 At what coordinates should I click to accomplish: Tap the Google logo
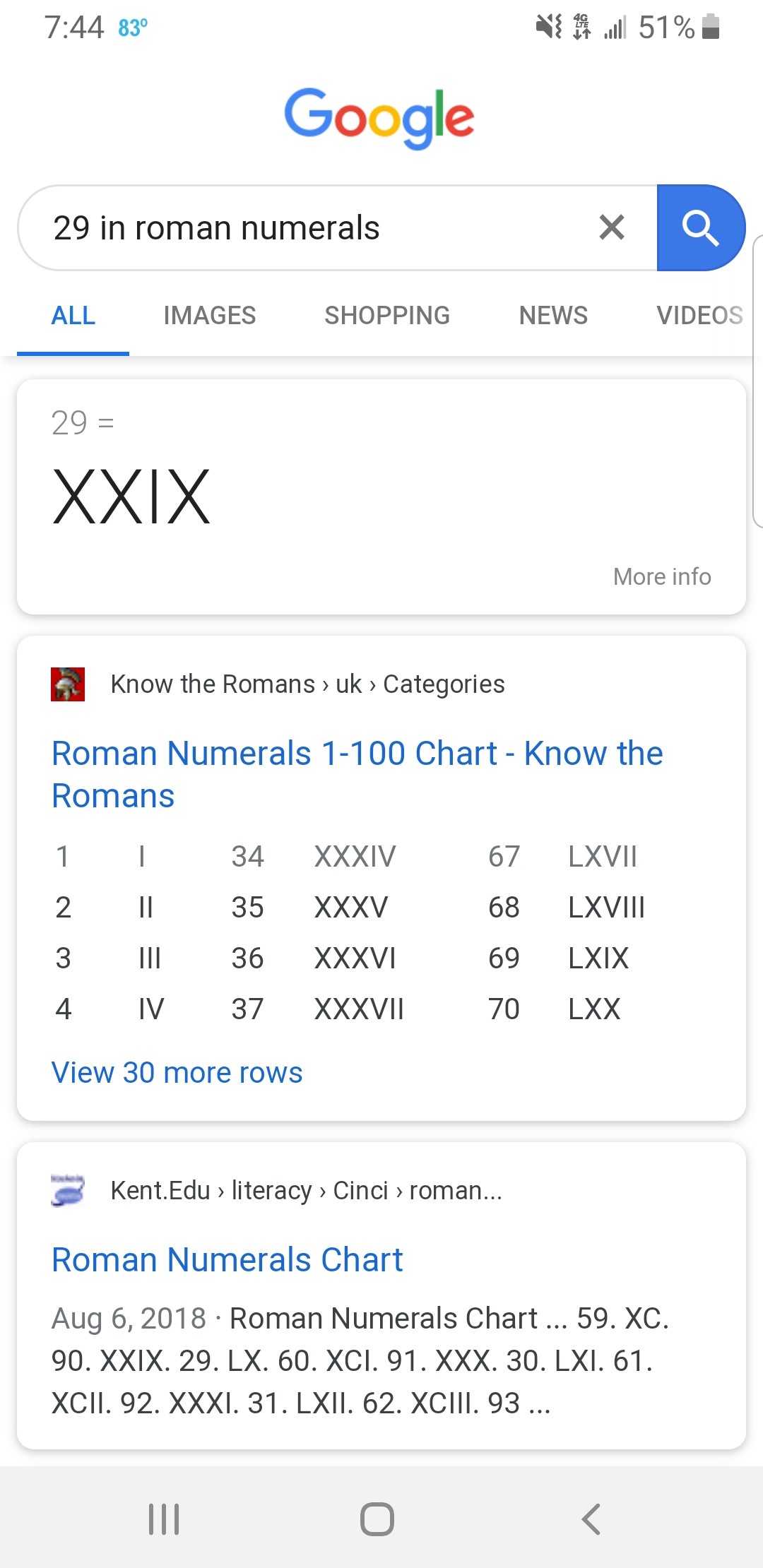379,117
